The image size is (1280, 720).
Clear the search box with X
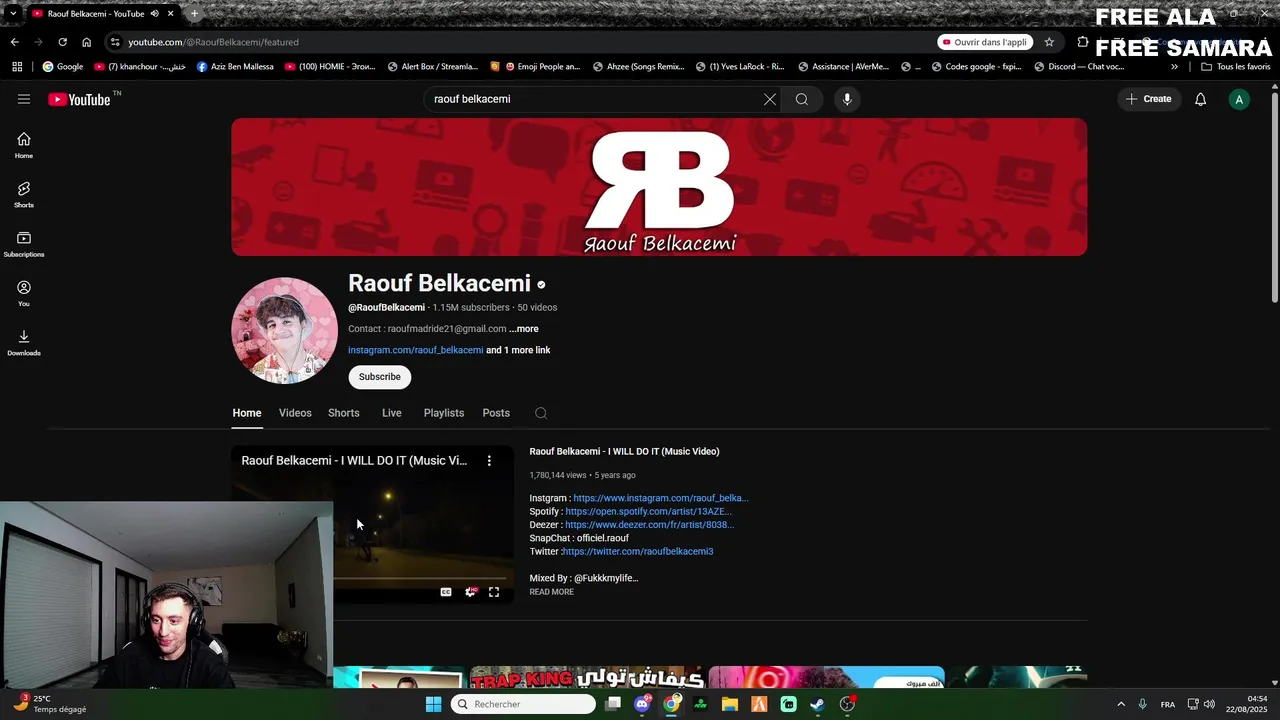pos(769,99)
